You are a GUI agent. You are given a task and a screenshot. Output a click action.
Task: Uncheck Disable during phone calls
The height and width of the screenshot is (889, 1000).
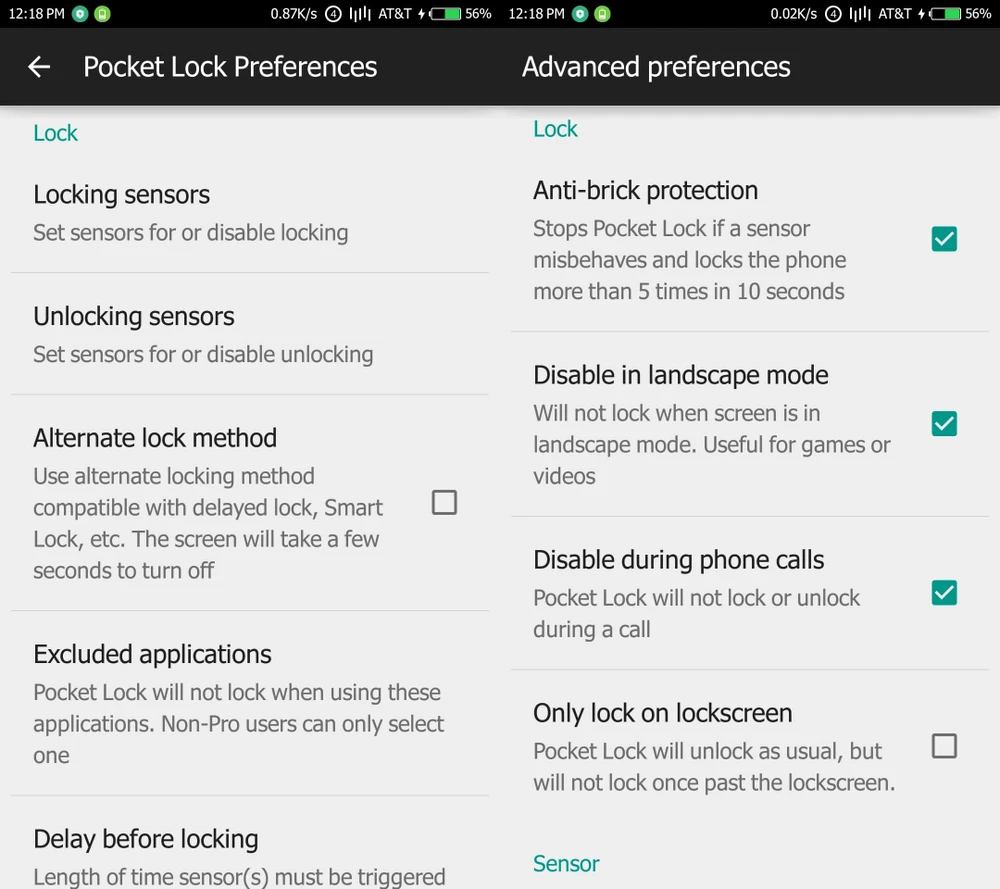click(944, 593)
